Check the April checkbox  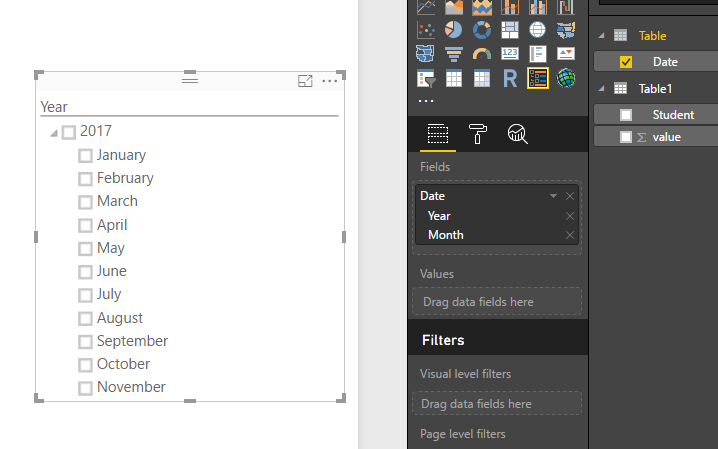click(x=85, y=226)
